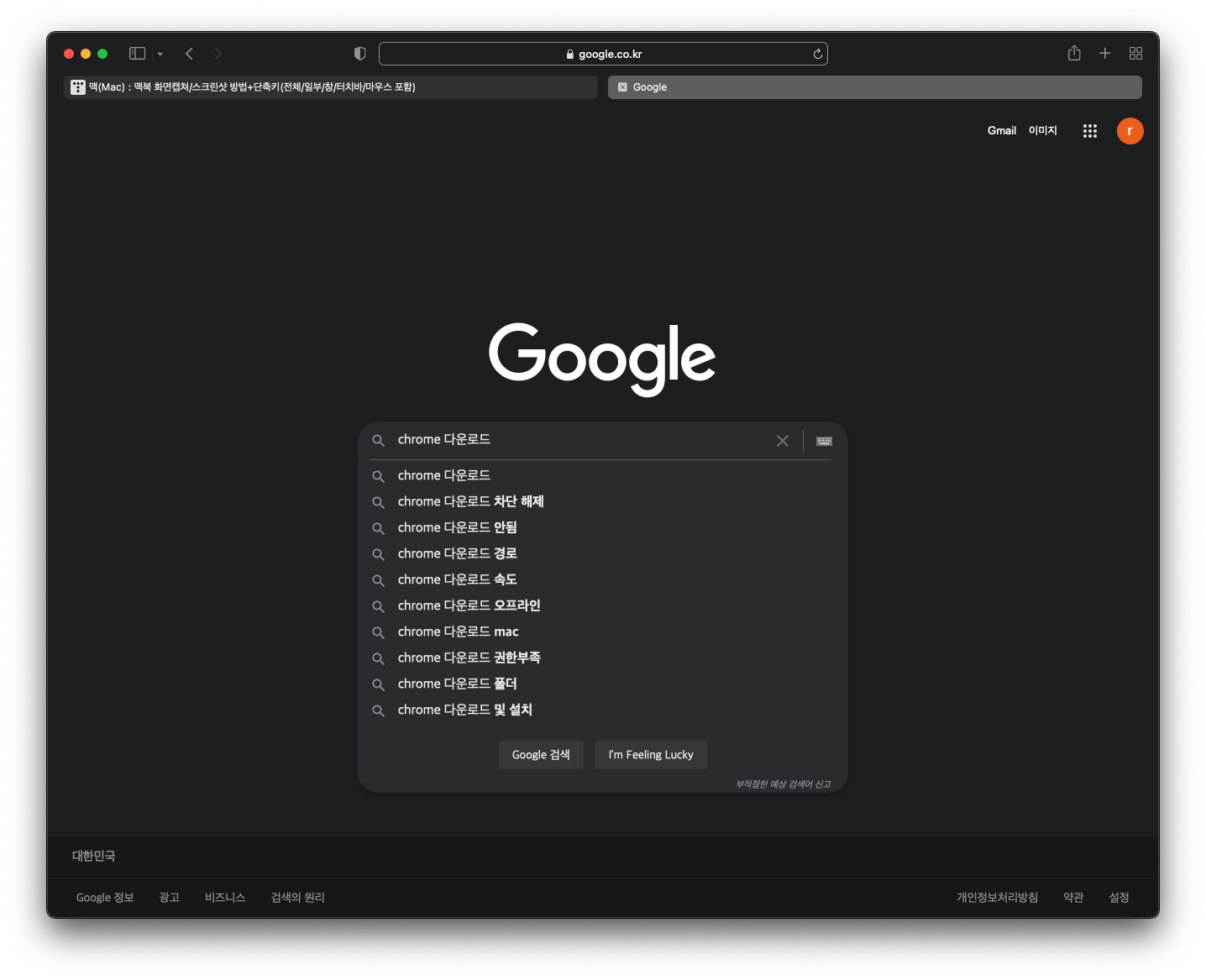Select the Google tab
This screenshot has width=1206, height=980.
tap(875, 87)
